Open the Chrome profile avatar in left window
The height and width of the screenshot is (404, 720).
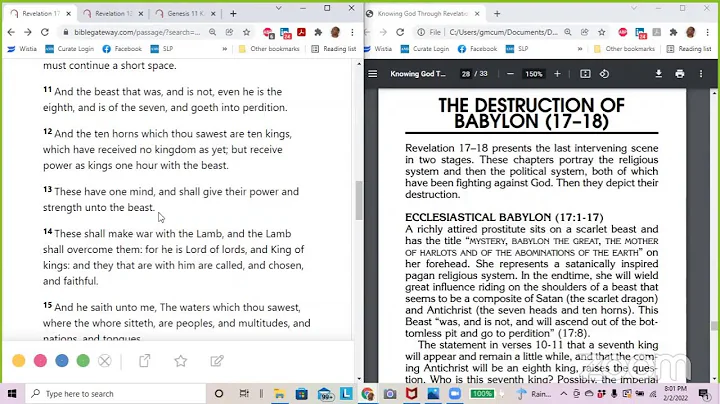click(x=335, y=32)
